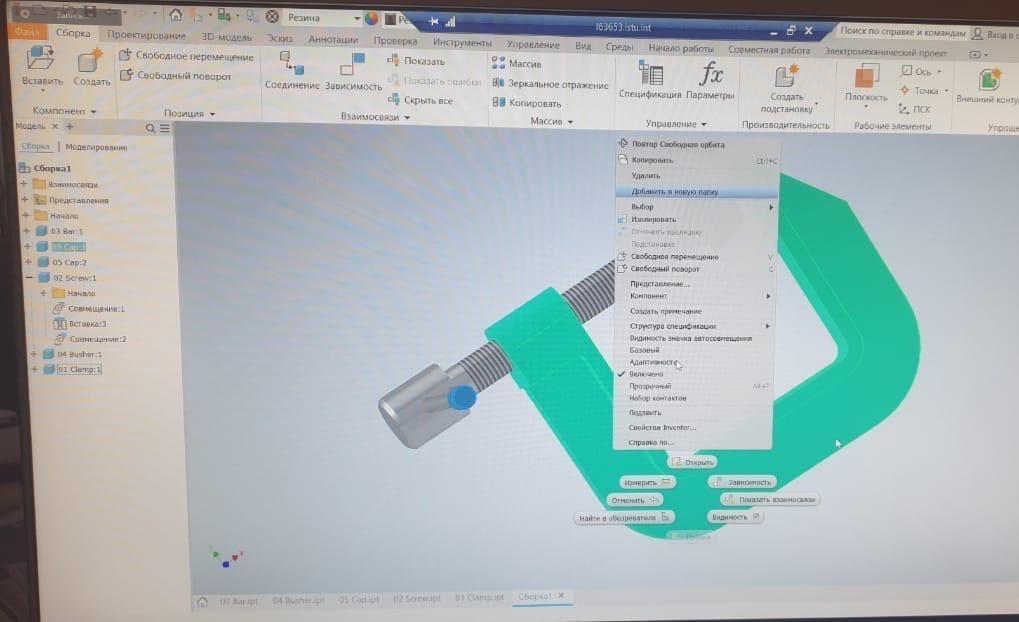Click the Открыть marking menu button

[692, 462]
